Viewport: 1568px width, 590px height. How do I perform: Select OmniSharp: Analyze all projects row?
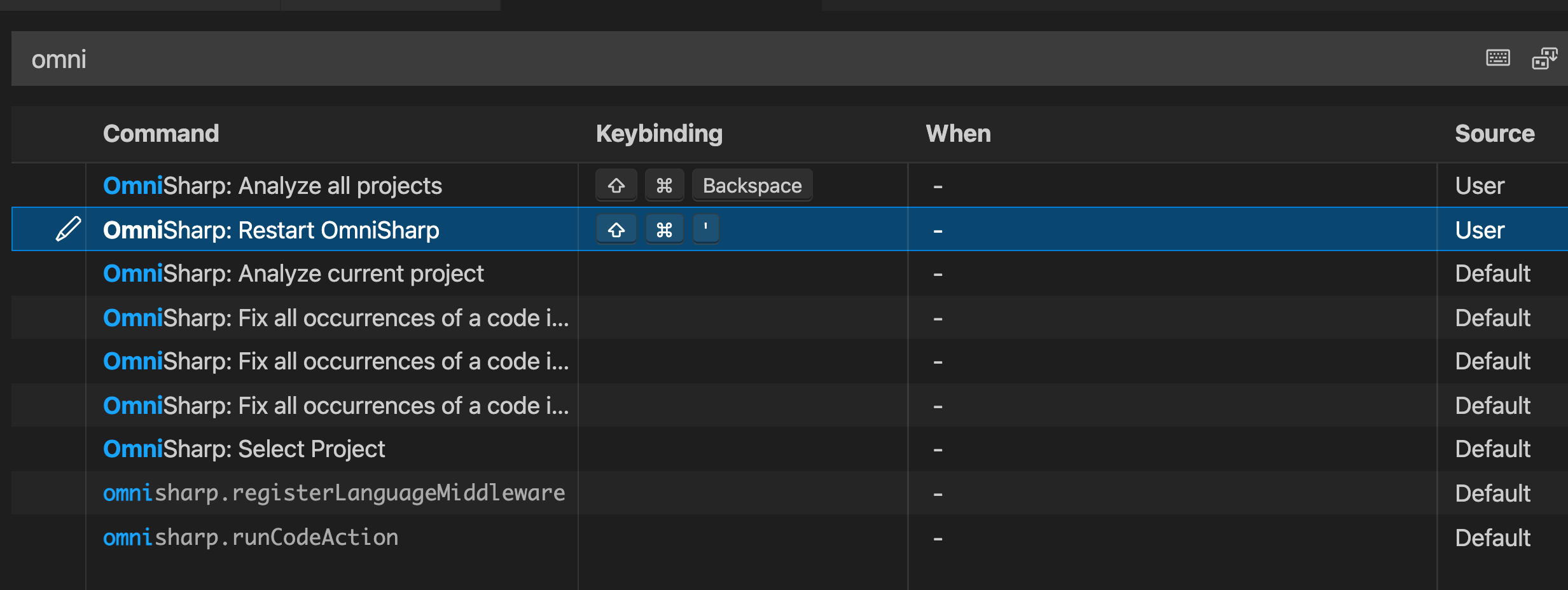coord(789,186)
